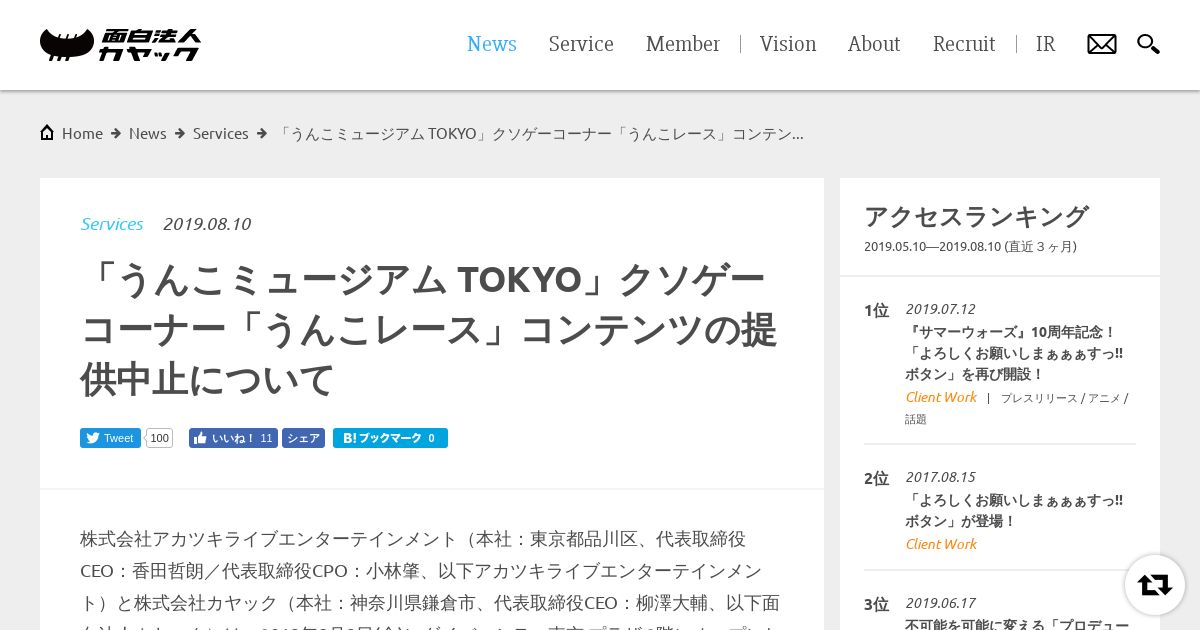Screen dimensions: 1200x630
Task: Open the Member menu item
Action: 682,44
